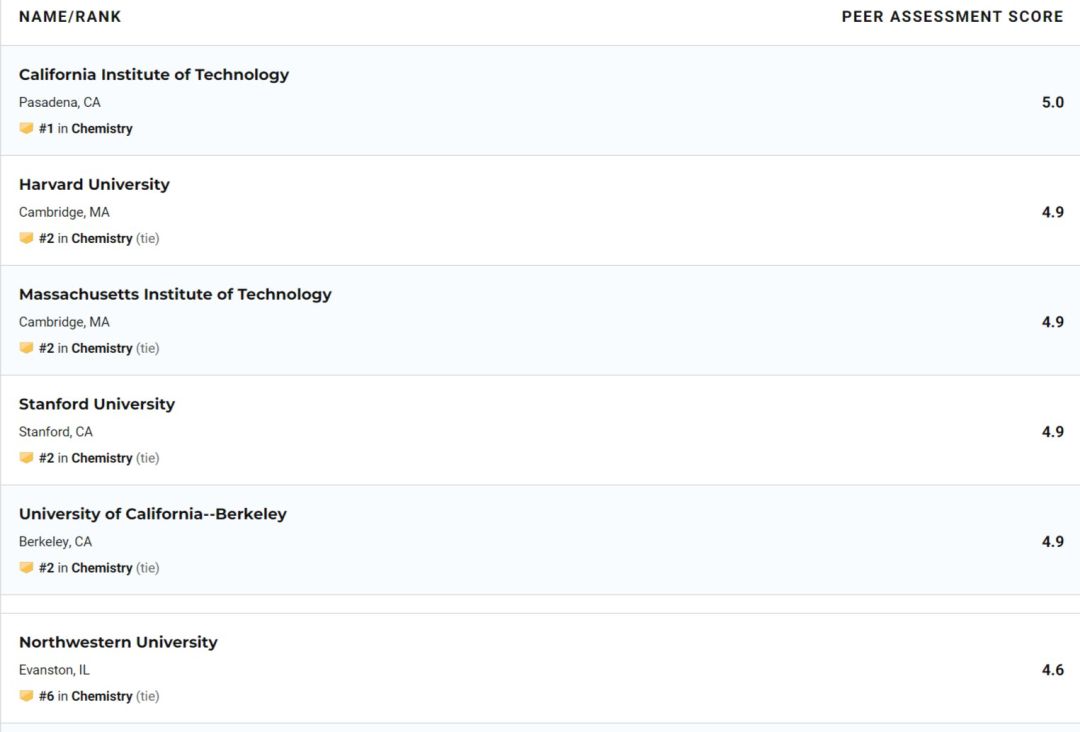Open the Harvard University listing
Viewport: 1080px width, 732px height.
(94, 185)
